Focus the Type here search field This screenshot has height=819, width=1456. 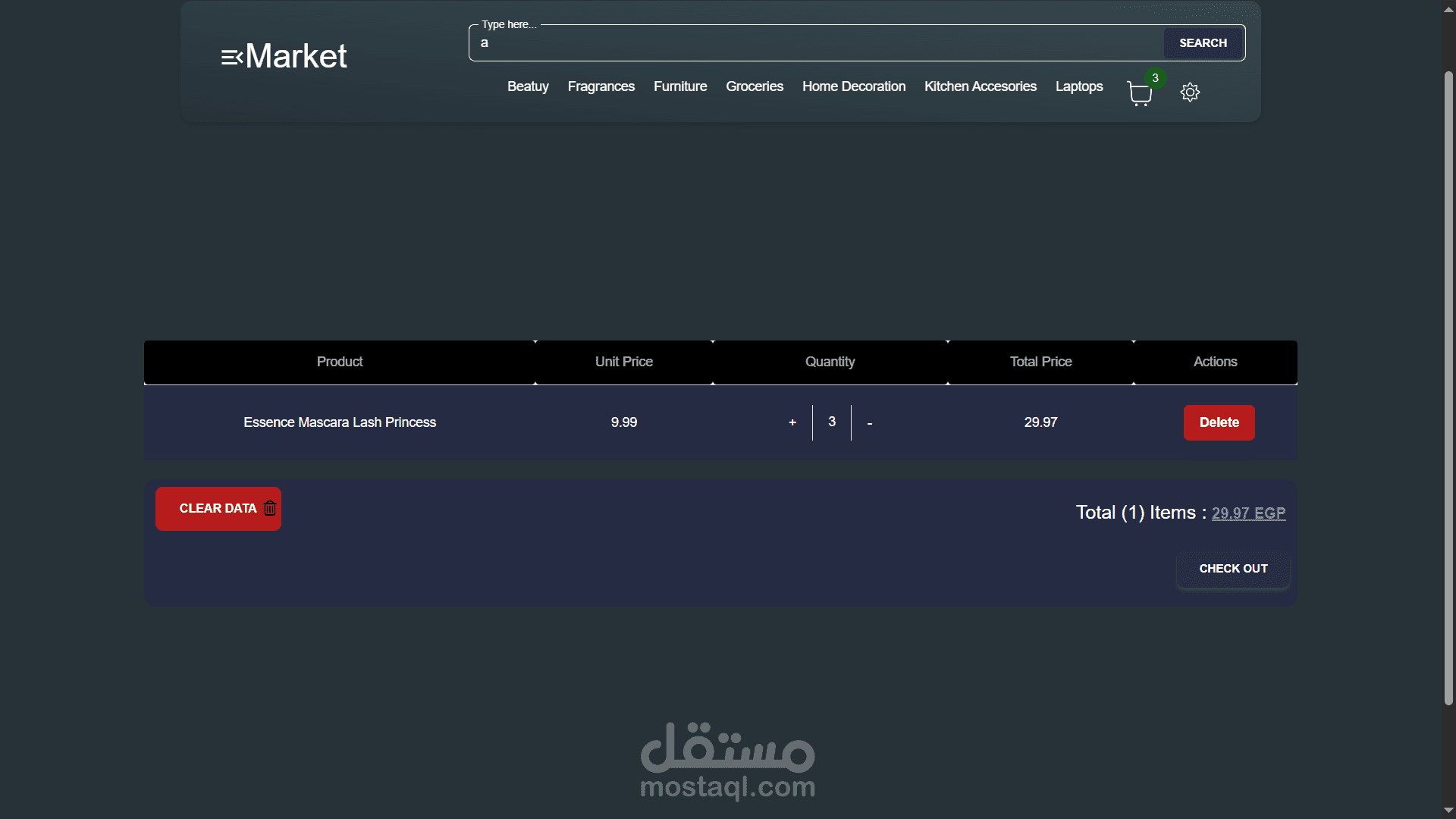click(x=815, y=43)
